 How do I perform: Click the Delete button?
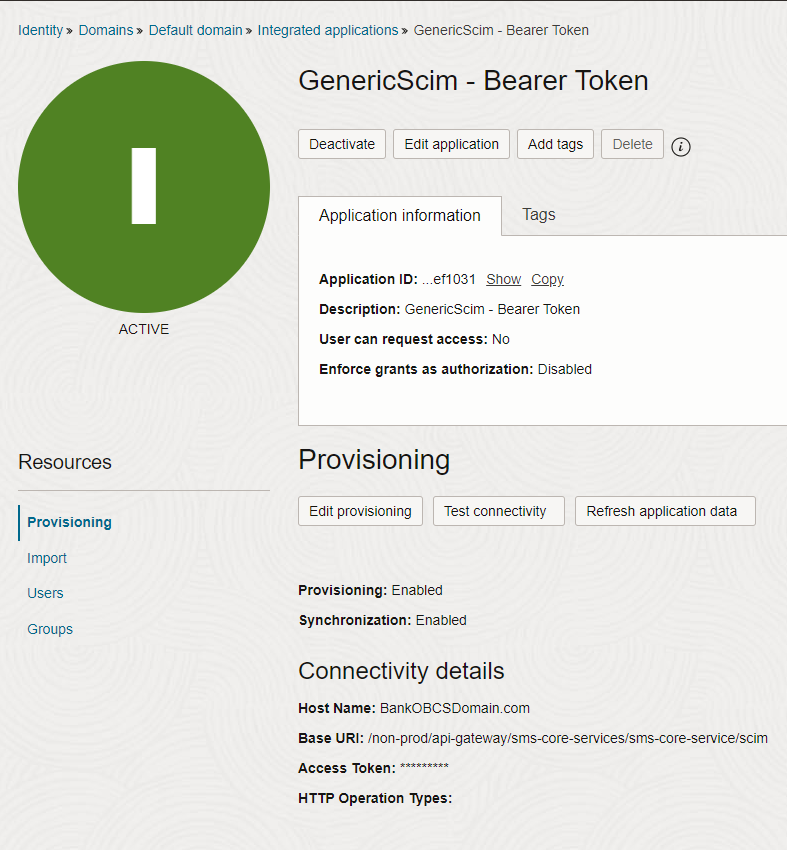tap(632, 144)
